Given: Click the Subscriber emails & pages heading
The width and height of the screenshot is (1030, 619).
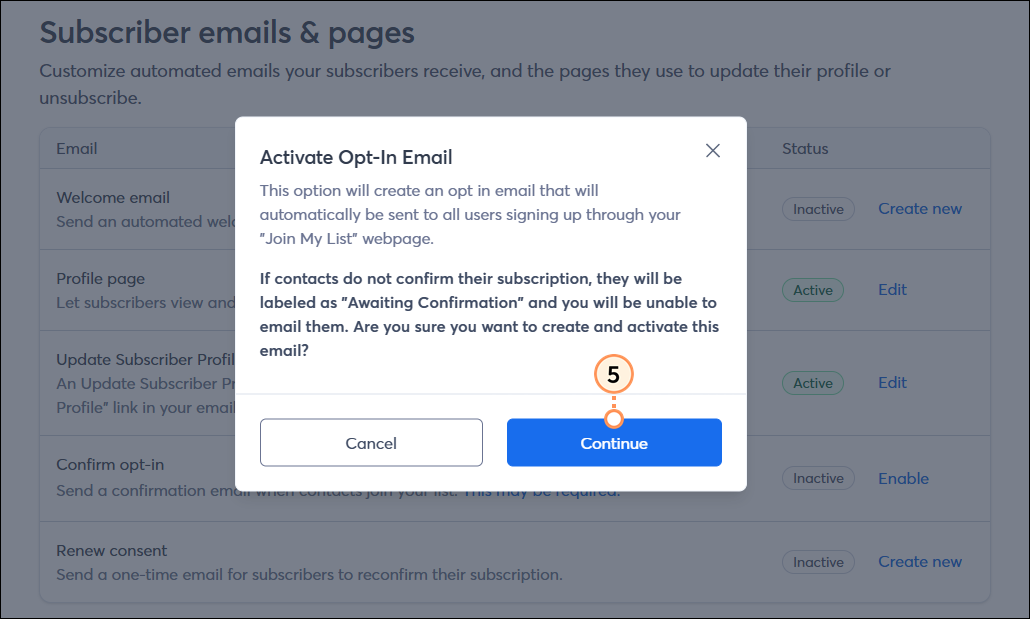Looking at the screenshot, I should (226, 33).
